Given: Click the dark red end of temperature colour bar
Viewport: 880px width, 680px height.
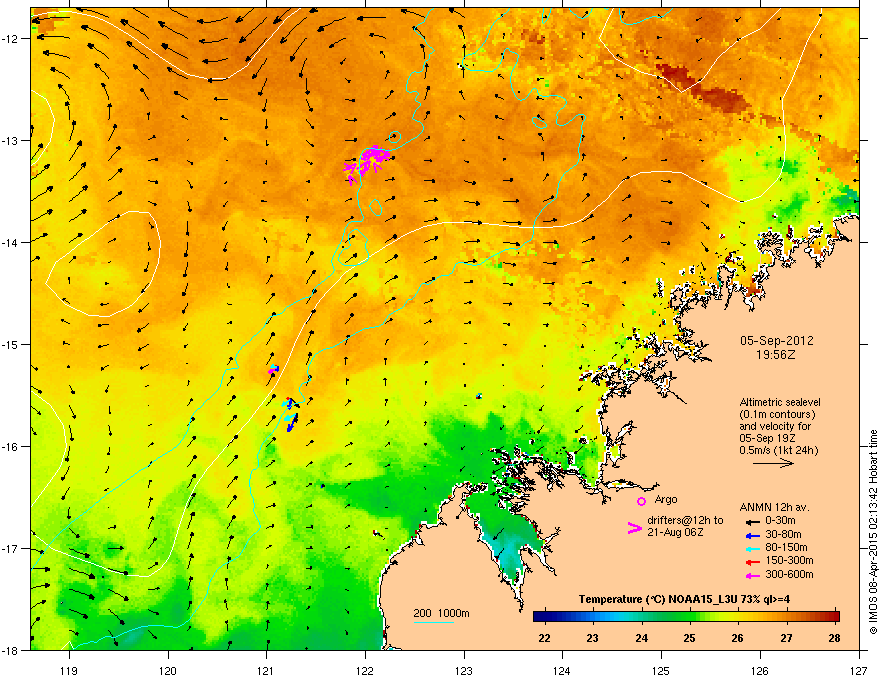Looking at the screenshot, I should click(x=833, y=617).
